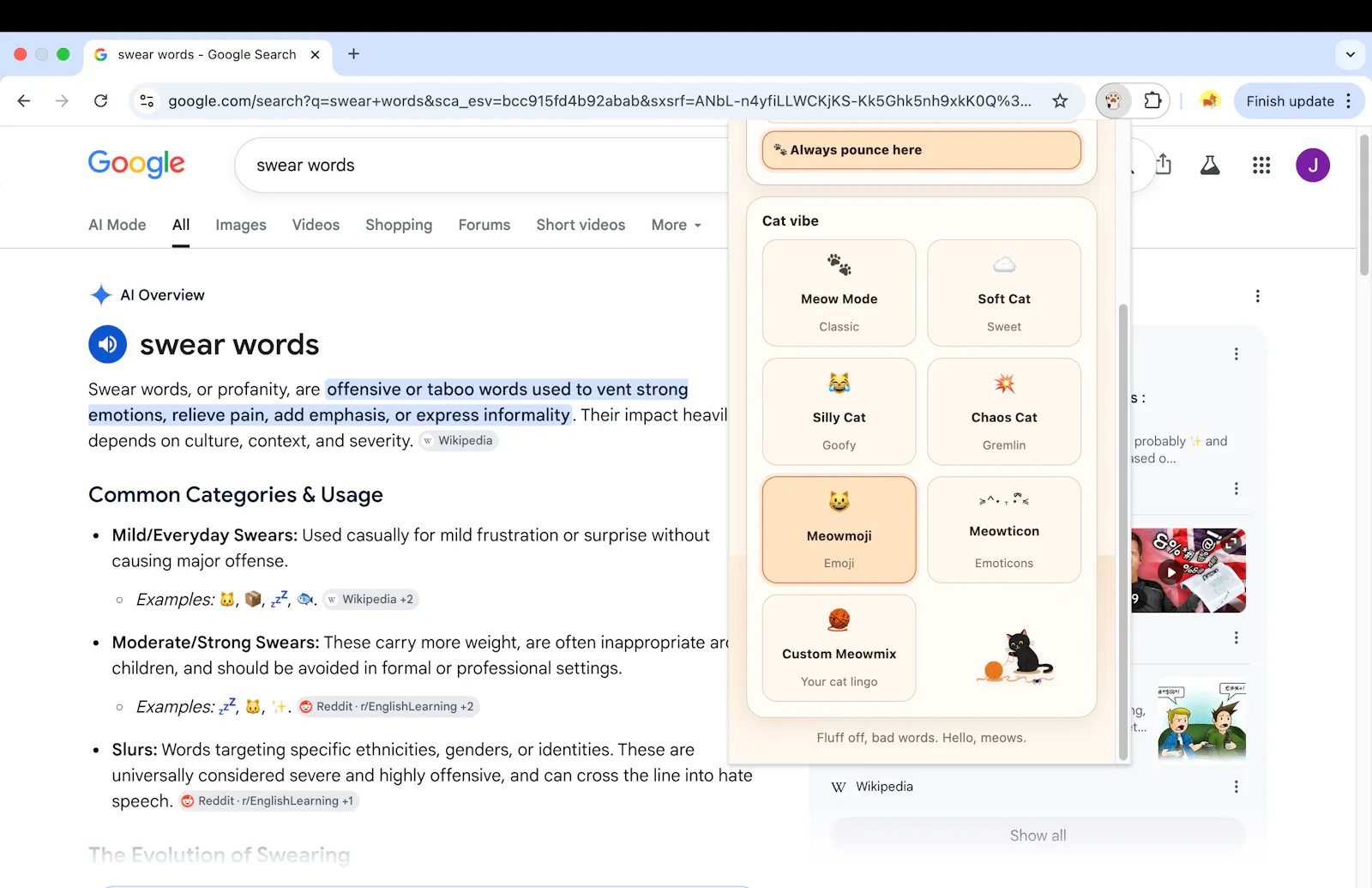Screen dimensions: 1372x888
Task: Expand the tab search dropdown
Action: (x=1350, y=55)
